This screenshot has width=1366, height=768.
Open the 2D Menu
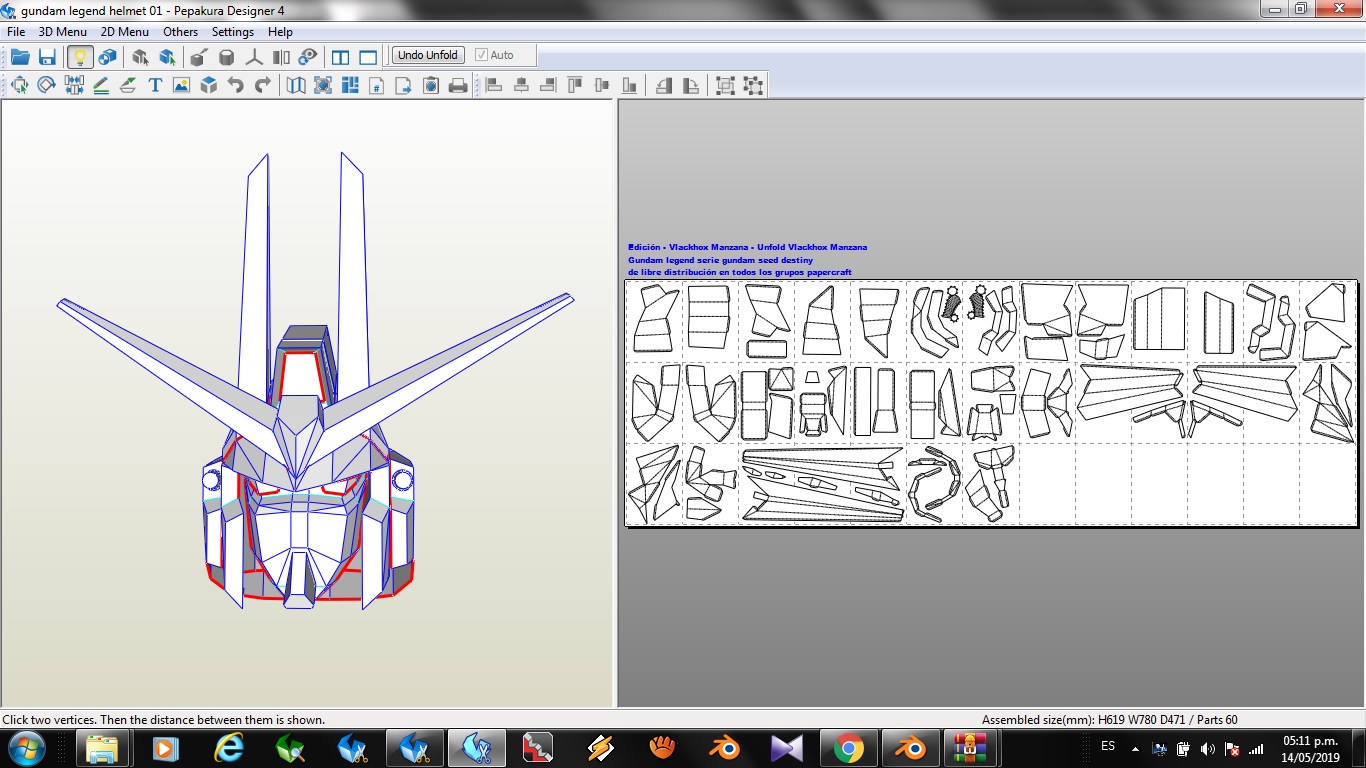(x=125, y=31)
